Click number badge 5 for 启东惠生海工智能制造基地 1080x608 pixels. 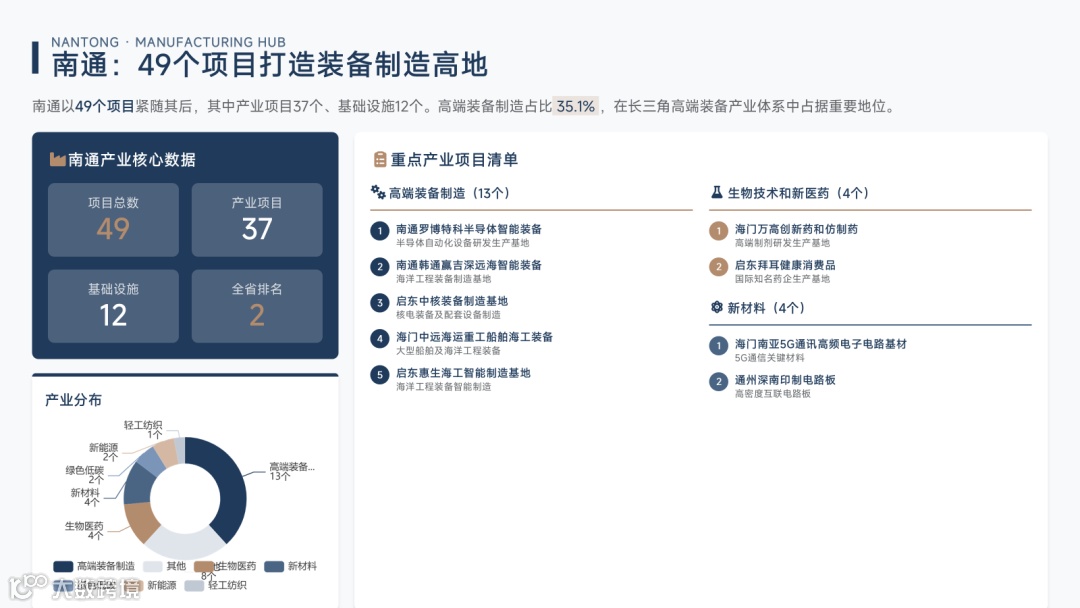tap(380, 375)
